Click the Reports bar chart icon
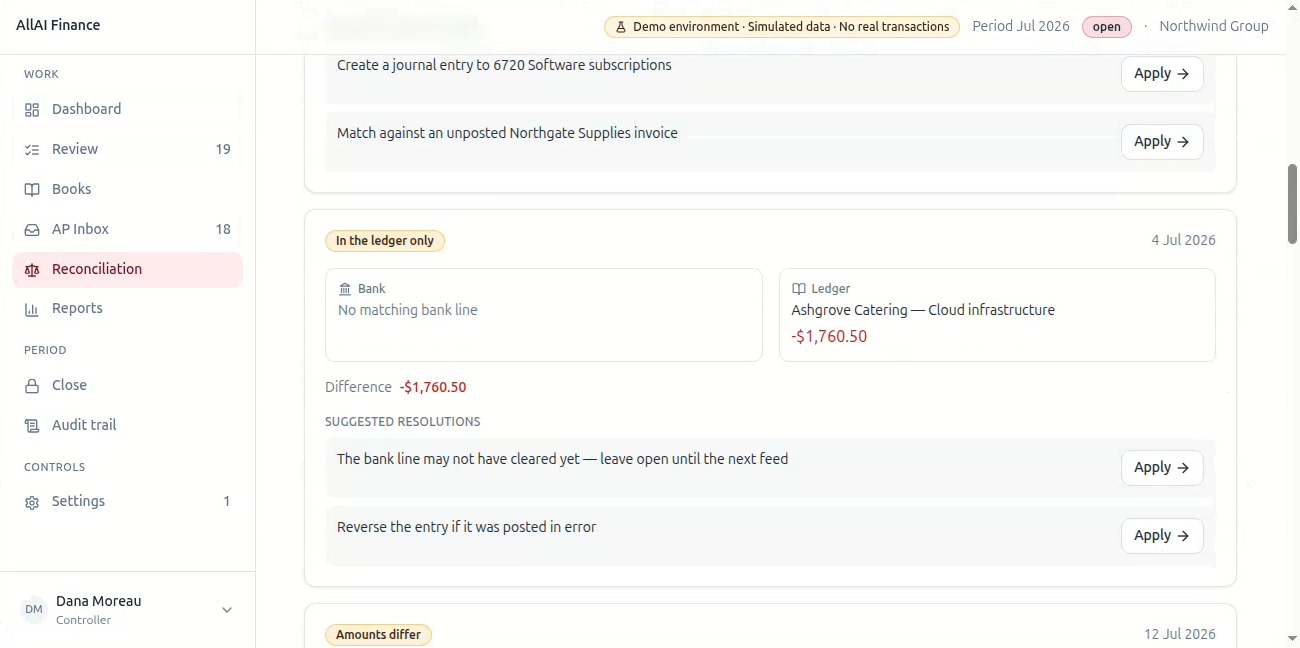The width and height of the screenshot is (1300, 648). click(x=32, y=309)
